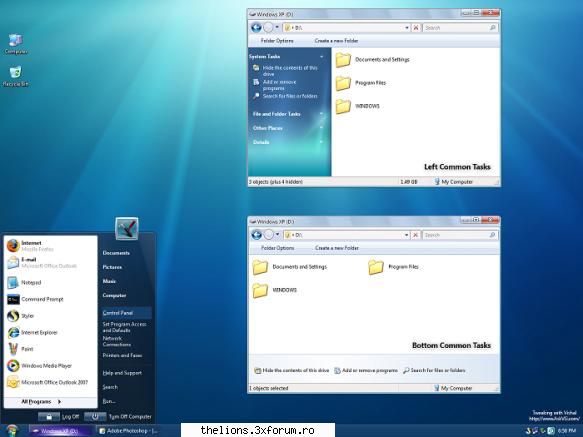Open Network Connections from Start menu
Image resolution: width=583 pixels, height=437 pixels.
coord(116,341)
